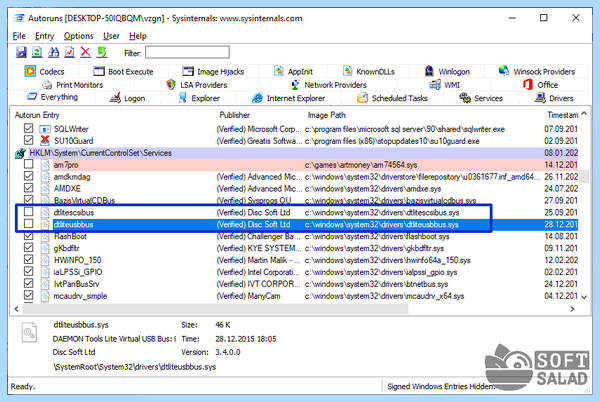Click the Logon tab icon
The image size is (600, 402).
tap(115, 98)
